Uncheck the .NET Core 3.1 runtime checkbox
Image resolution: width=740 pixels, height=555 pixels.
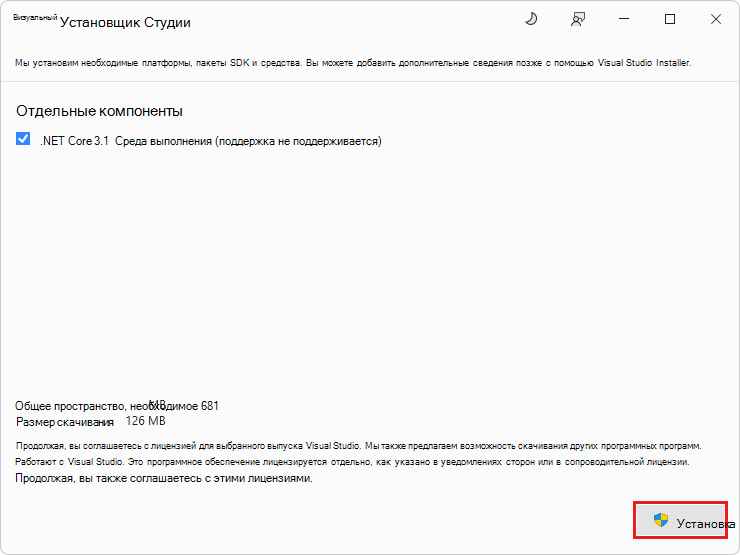coord(23,139)
